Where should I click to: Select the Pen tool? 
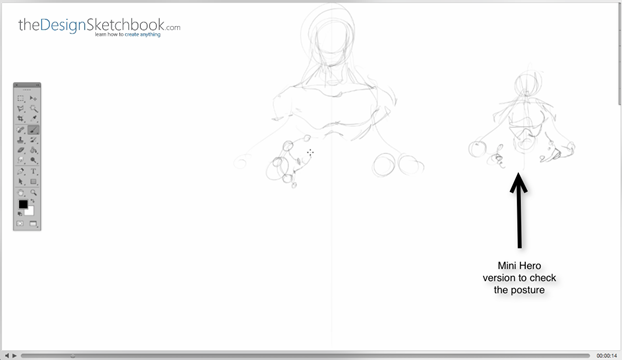point(21,171)
